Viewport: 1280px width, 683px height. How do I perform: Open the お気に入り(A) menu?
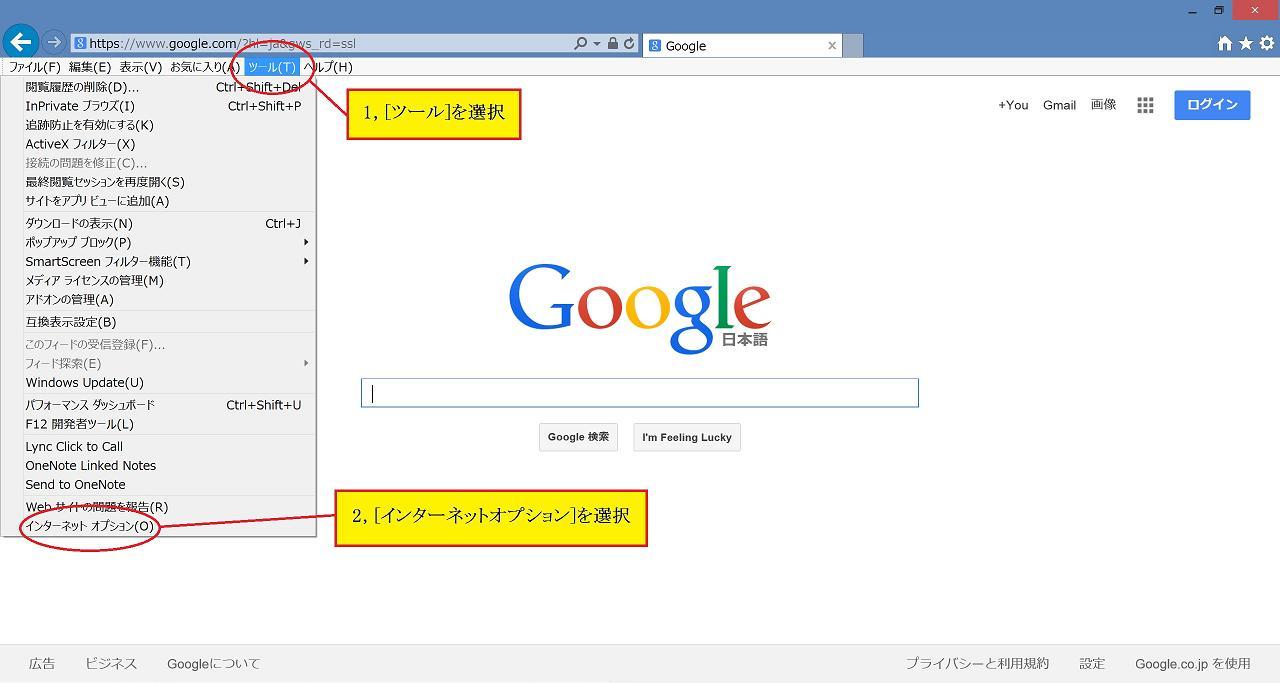coord(205,67)
